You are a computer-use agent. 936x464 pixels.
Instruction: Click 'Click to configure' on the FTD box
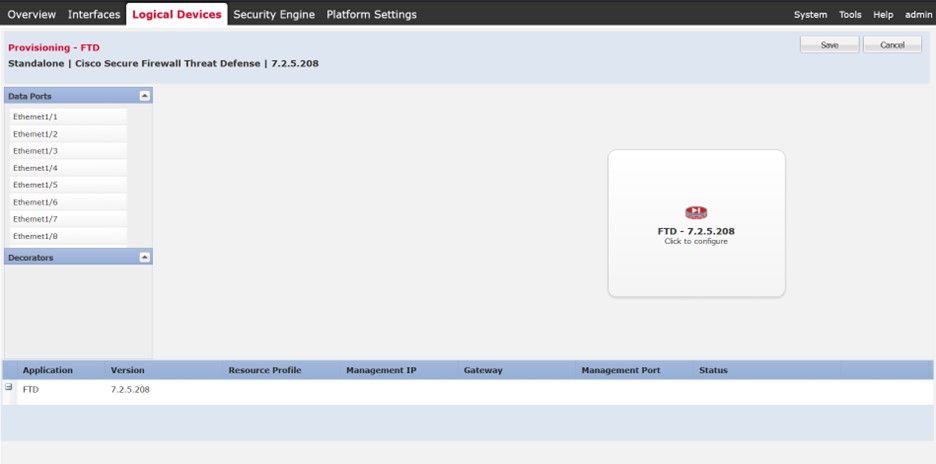[x=696, y=241]
